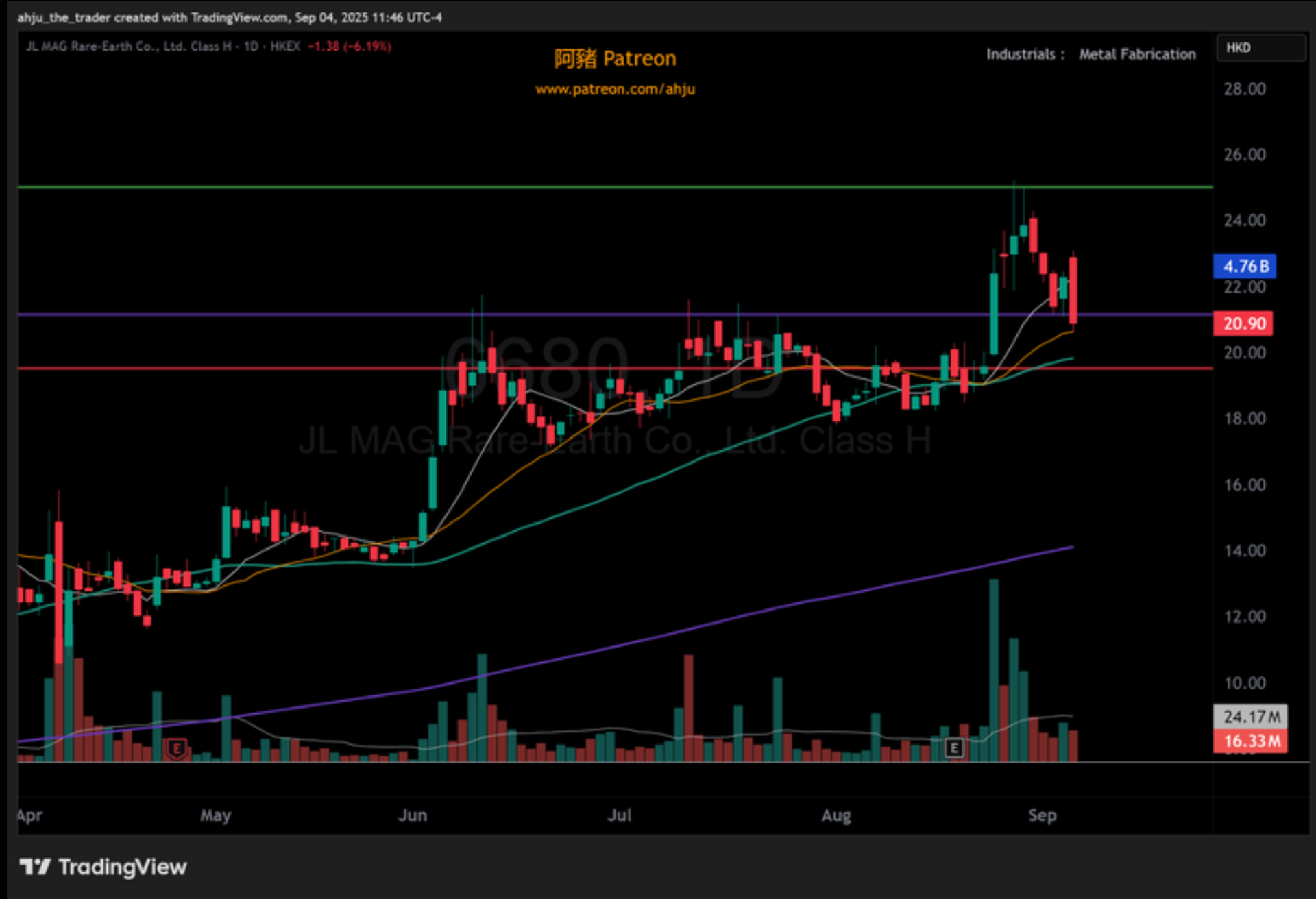This screenshot has width=1316, height=899.
Task: Click the TradingView logo icon
Action: tap(34, 867)
